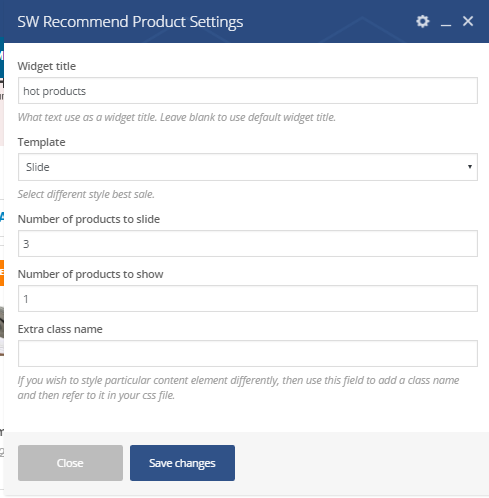The width and height of the screenshot is (489, 498).
Task: Close the settings dialog with X icon
Action: pyautogui.click(x=468, y=21)
